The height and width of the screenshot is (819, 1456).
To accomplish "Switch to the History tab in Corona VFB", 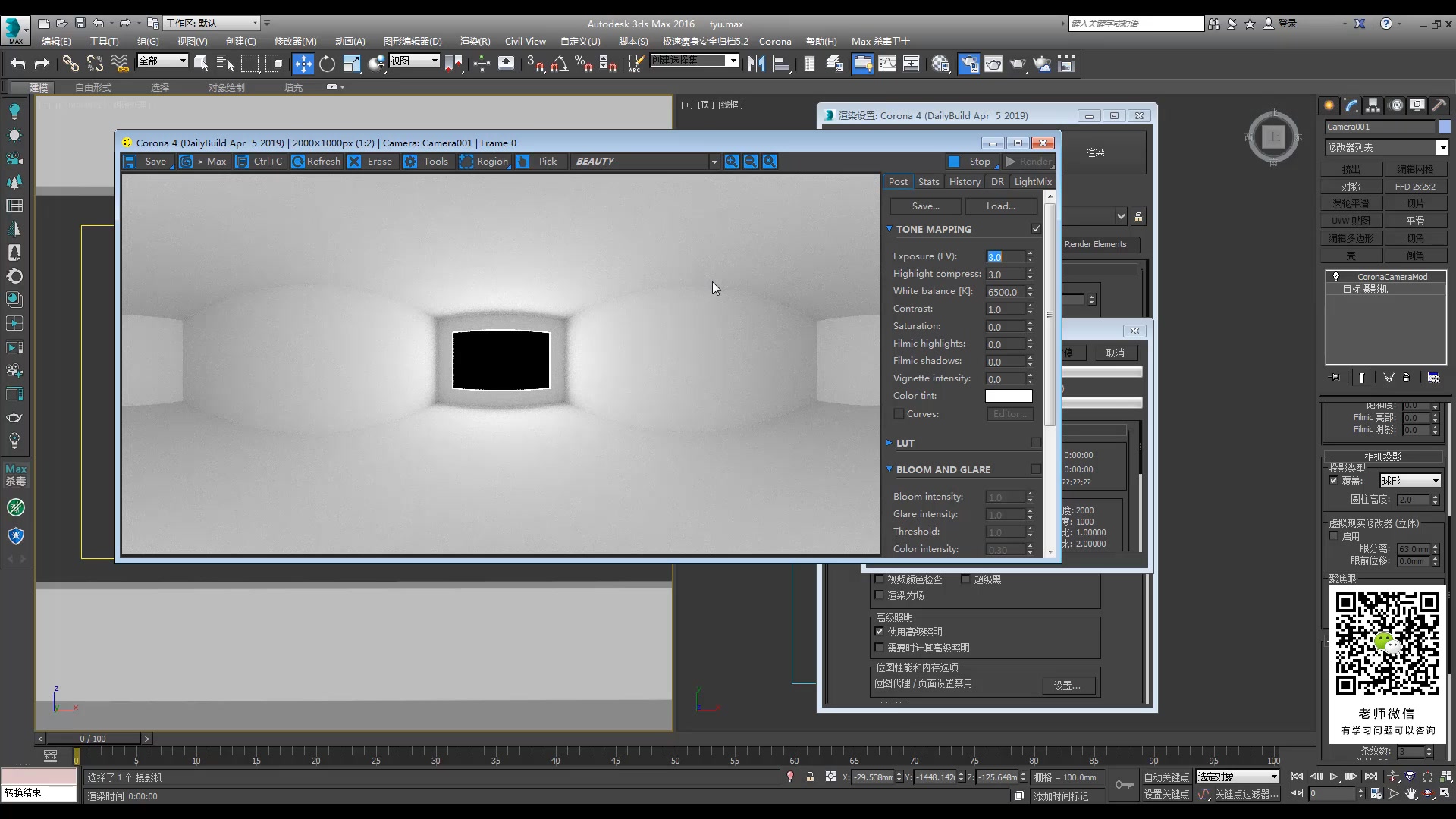I will tap(964, 181).
